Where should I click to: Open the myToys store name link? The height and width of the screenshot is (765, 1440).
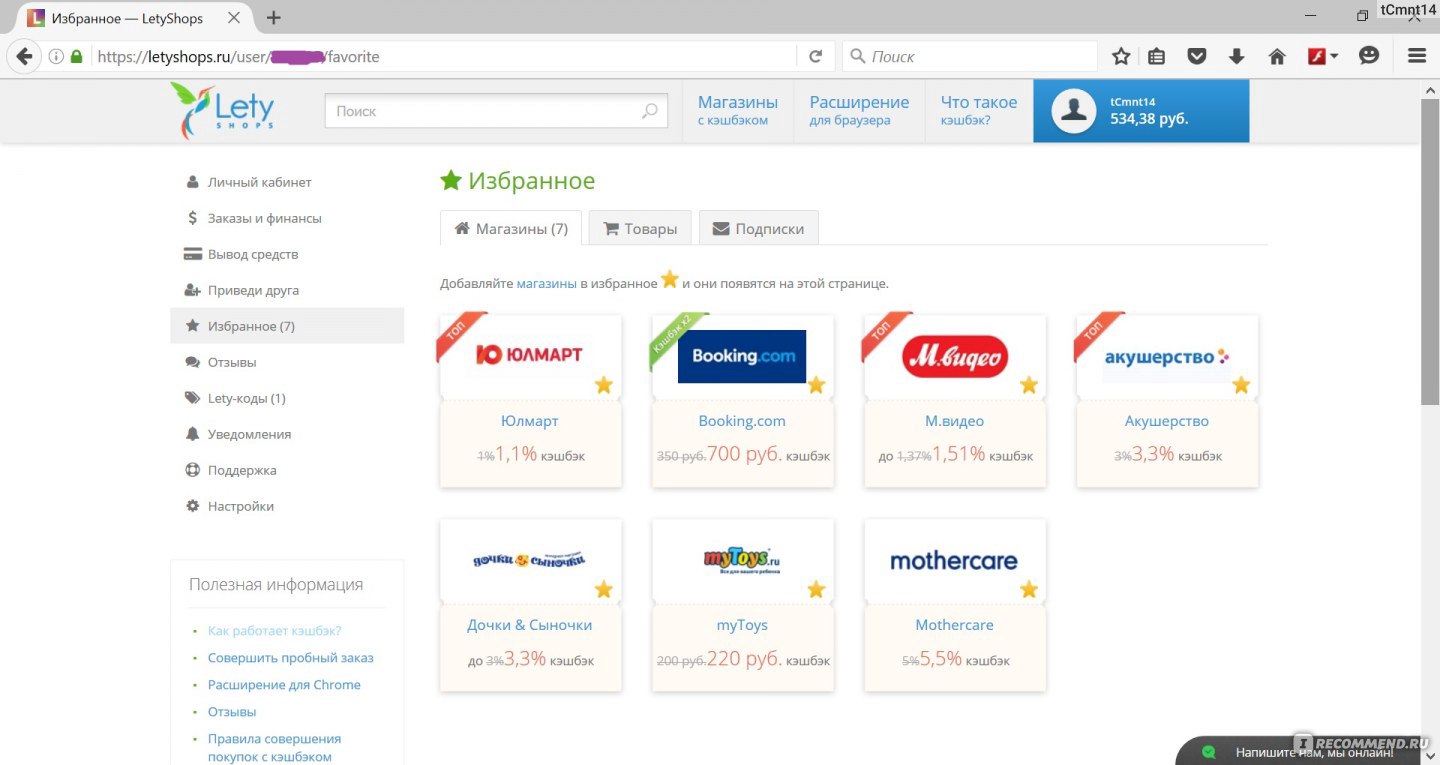tap(742, 625)
